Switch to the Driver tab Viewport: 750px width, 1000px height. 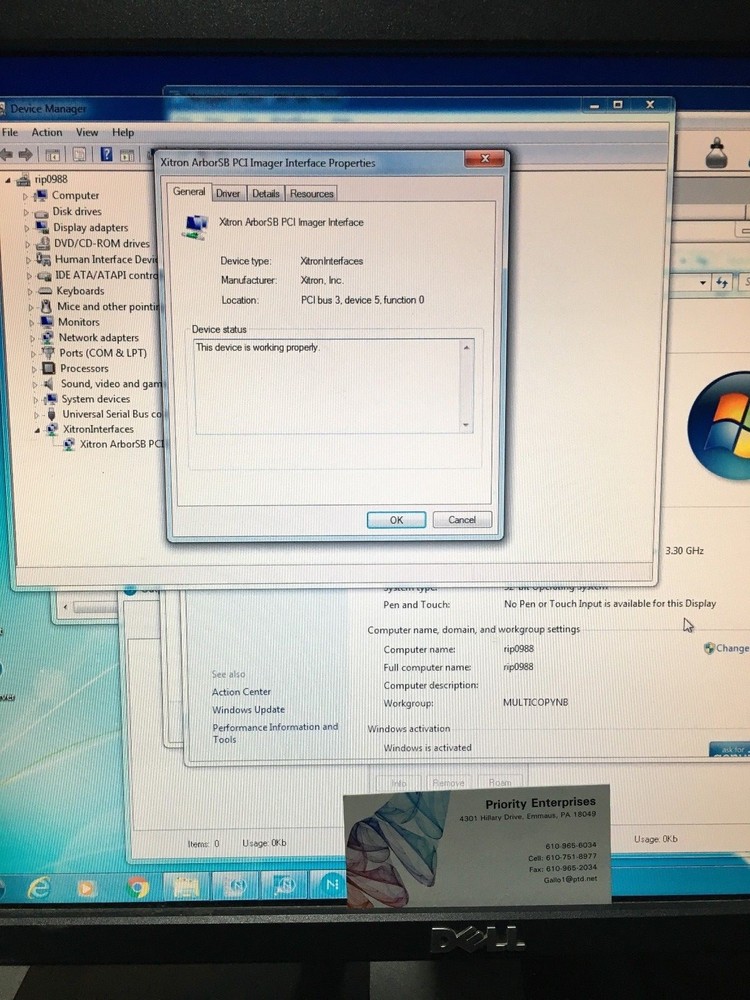point(228,193)
